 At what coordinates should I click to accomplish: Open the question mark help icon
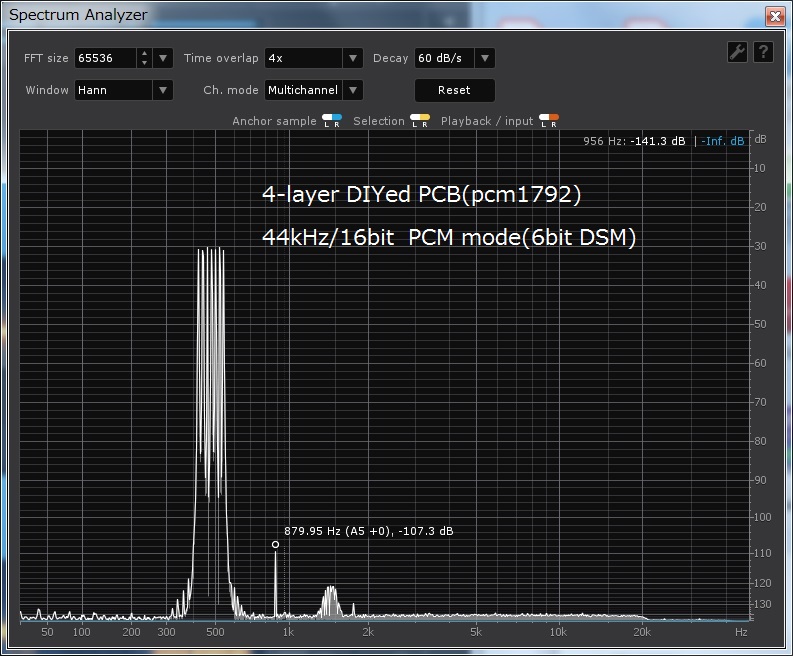(x=763, y=52)
